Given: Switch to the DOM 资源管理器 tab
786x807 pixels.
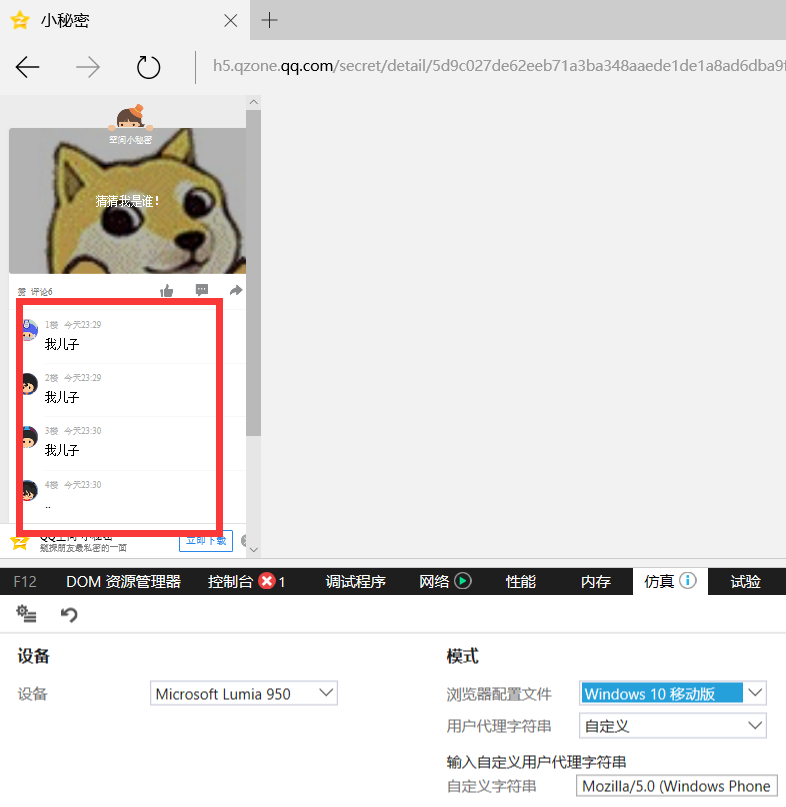Looking at the screenshot, I should coord(123,582).
